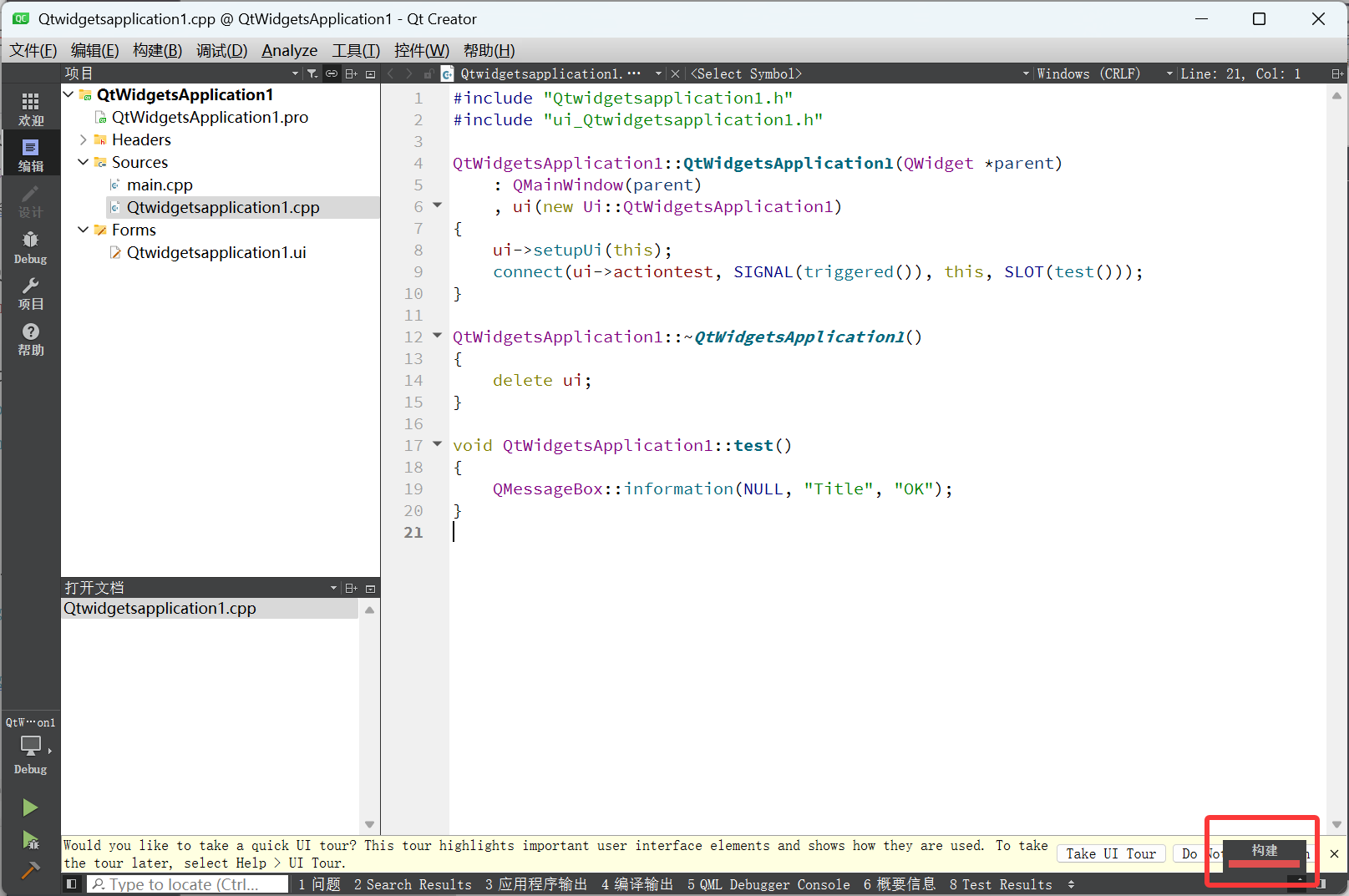Image resolution: width=1349 pixels, height=896 pixels.
Task: Open the 欢迎 (Welcome) mode
Action: tap(31, 109)
